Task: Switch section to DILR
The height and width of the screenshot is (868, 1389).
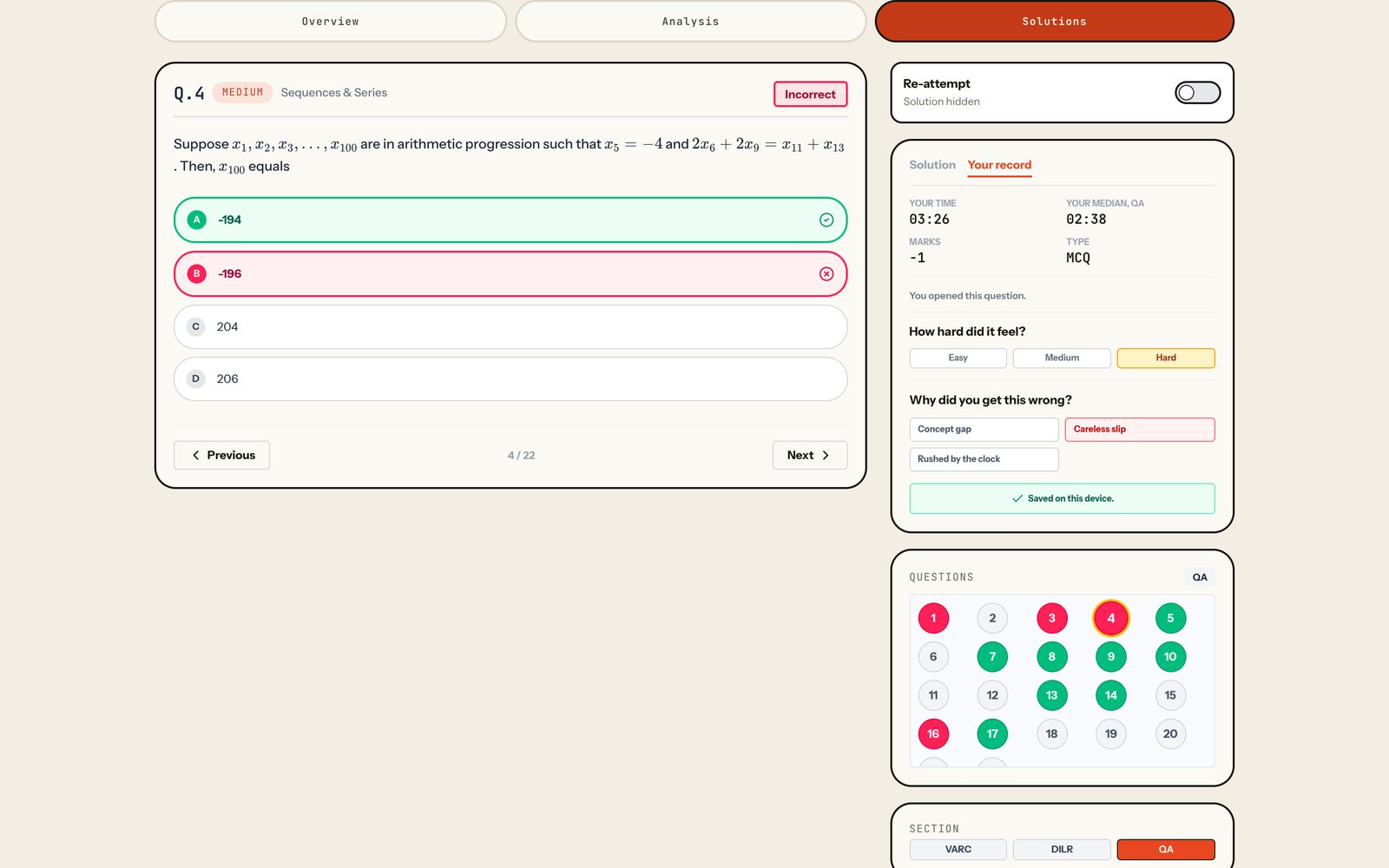Action: pos(1062,850)
